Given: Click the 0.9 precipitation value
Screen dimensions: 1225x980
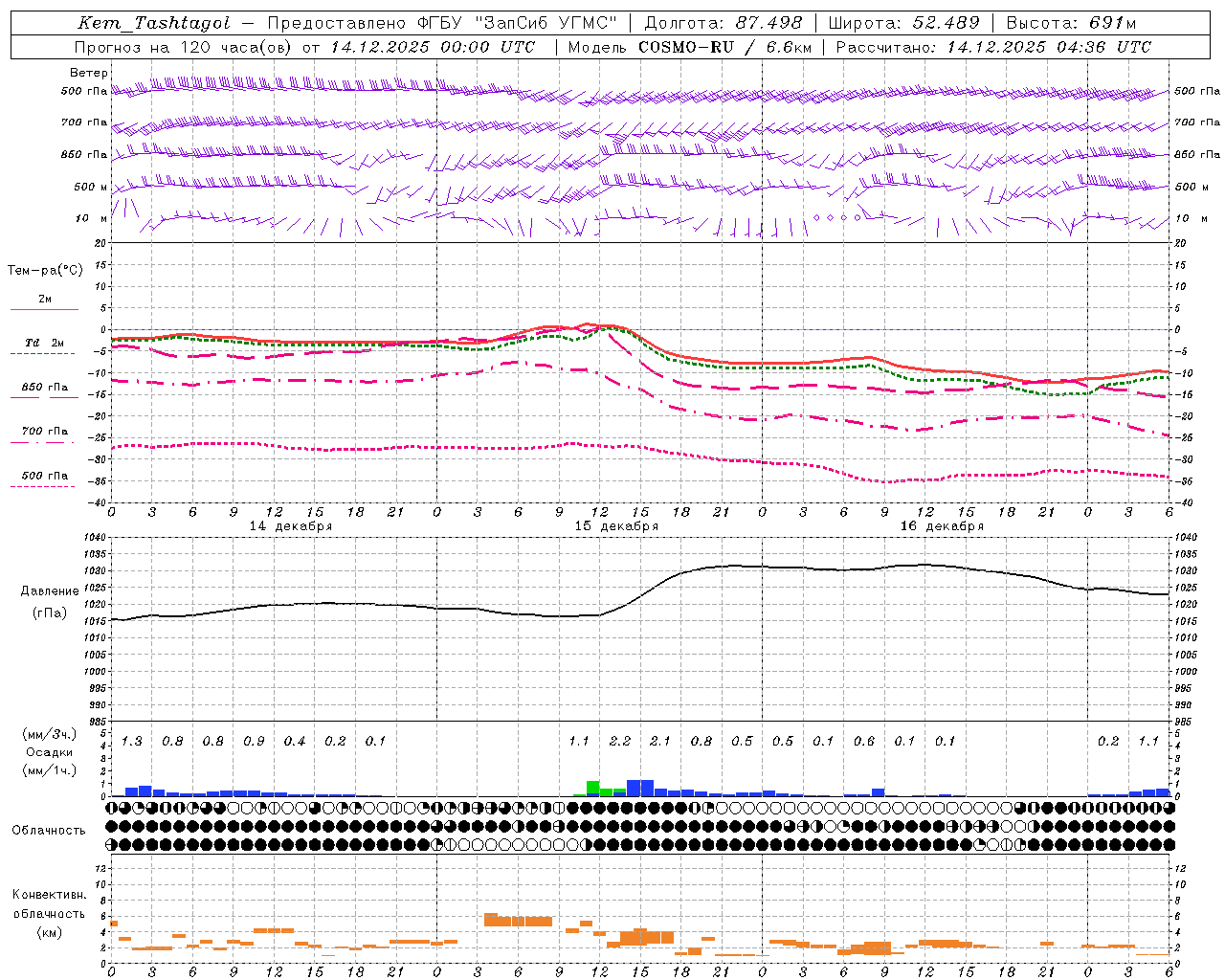Looking at the screenshot, I should 254,742.
